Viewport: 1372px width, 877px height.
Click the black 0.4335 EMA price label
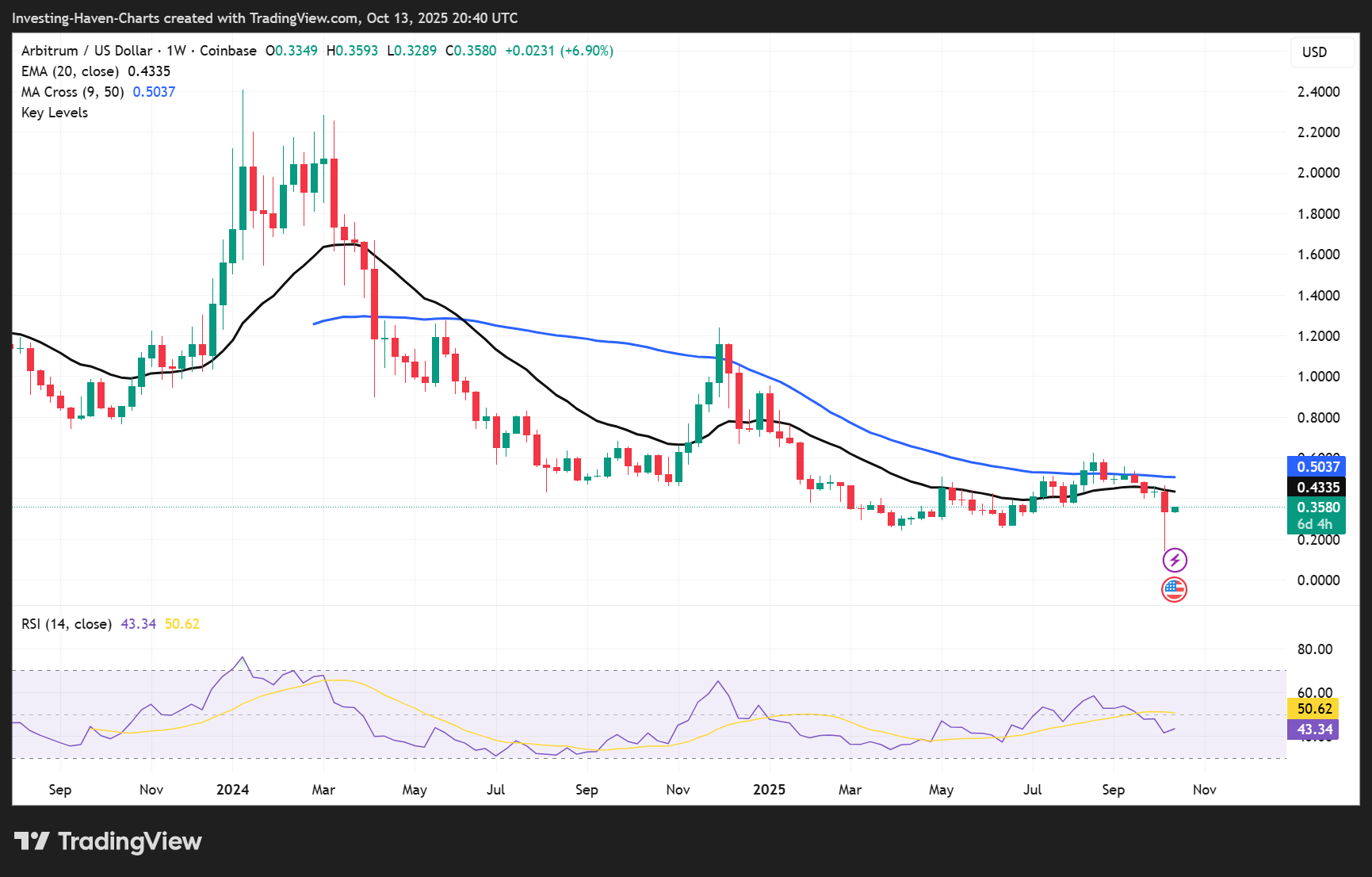click(x=1317, y=488)
